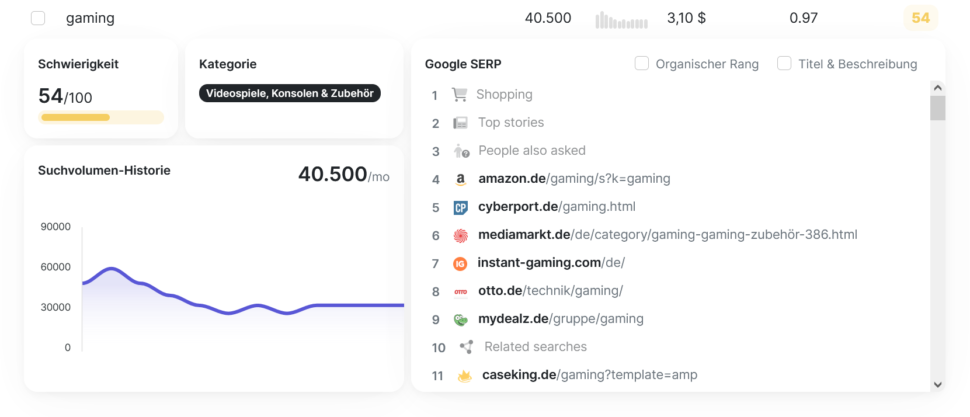Click the Instant Gaming favicon

(x=460, y=264)
